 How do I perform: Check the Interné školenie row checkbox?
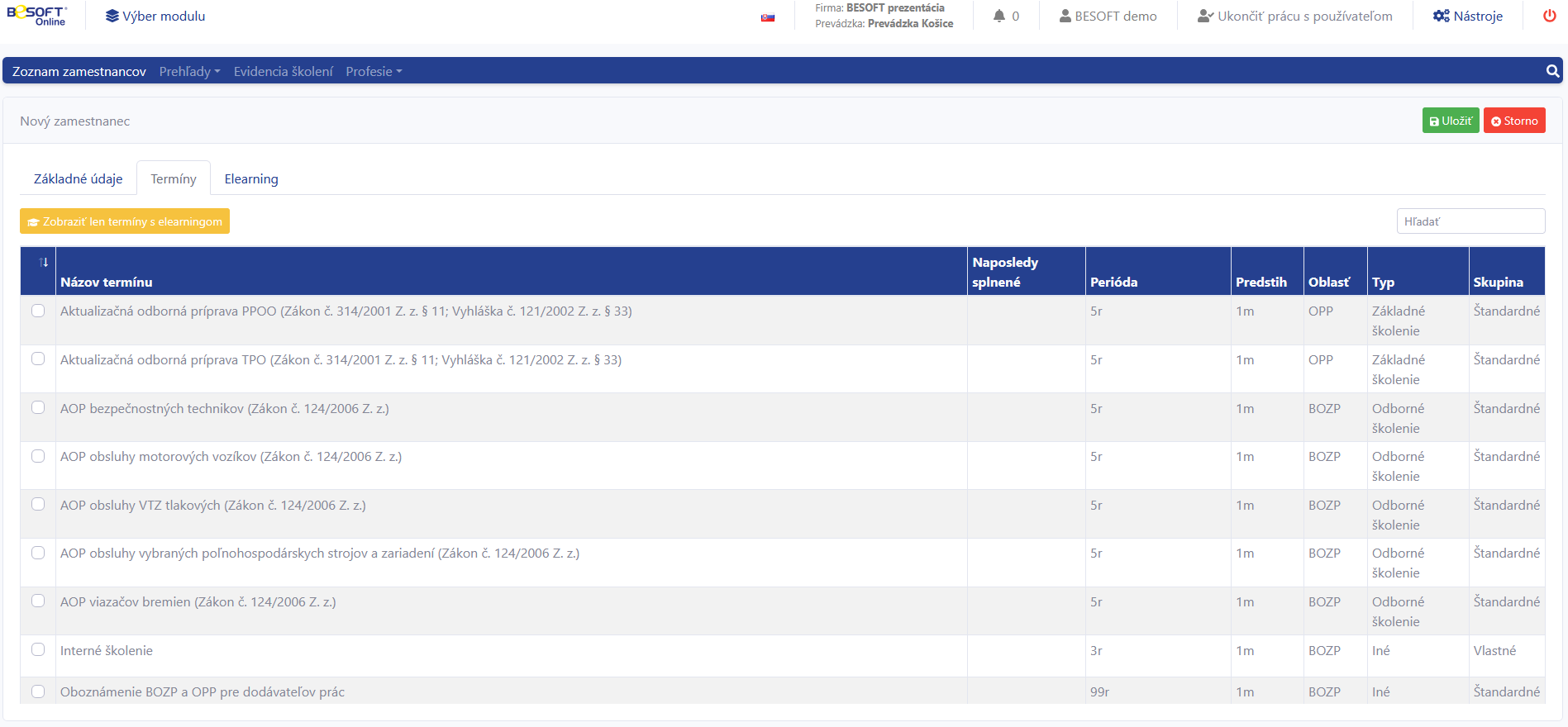pos(38,650)
